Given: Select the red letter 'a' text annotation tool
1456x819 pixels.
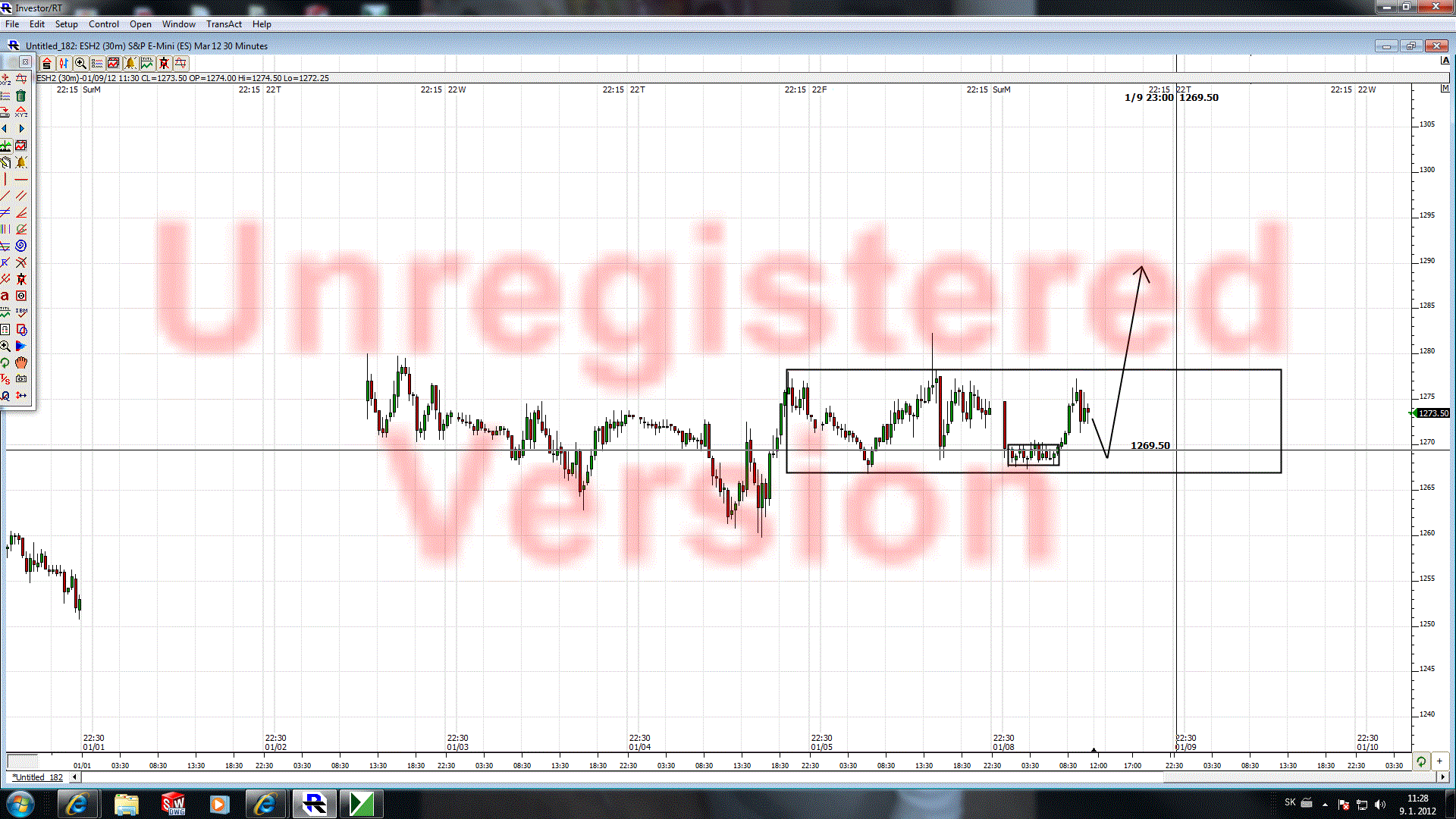Looking at the screenshot, I should 5,296.
